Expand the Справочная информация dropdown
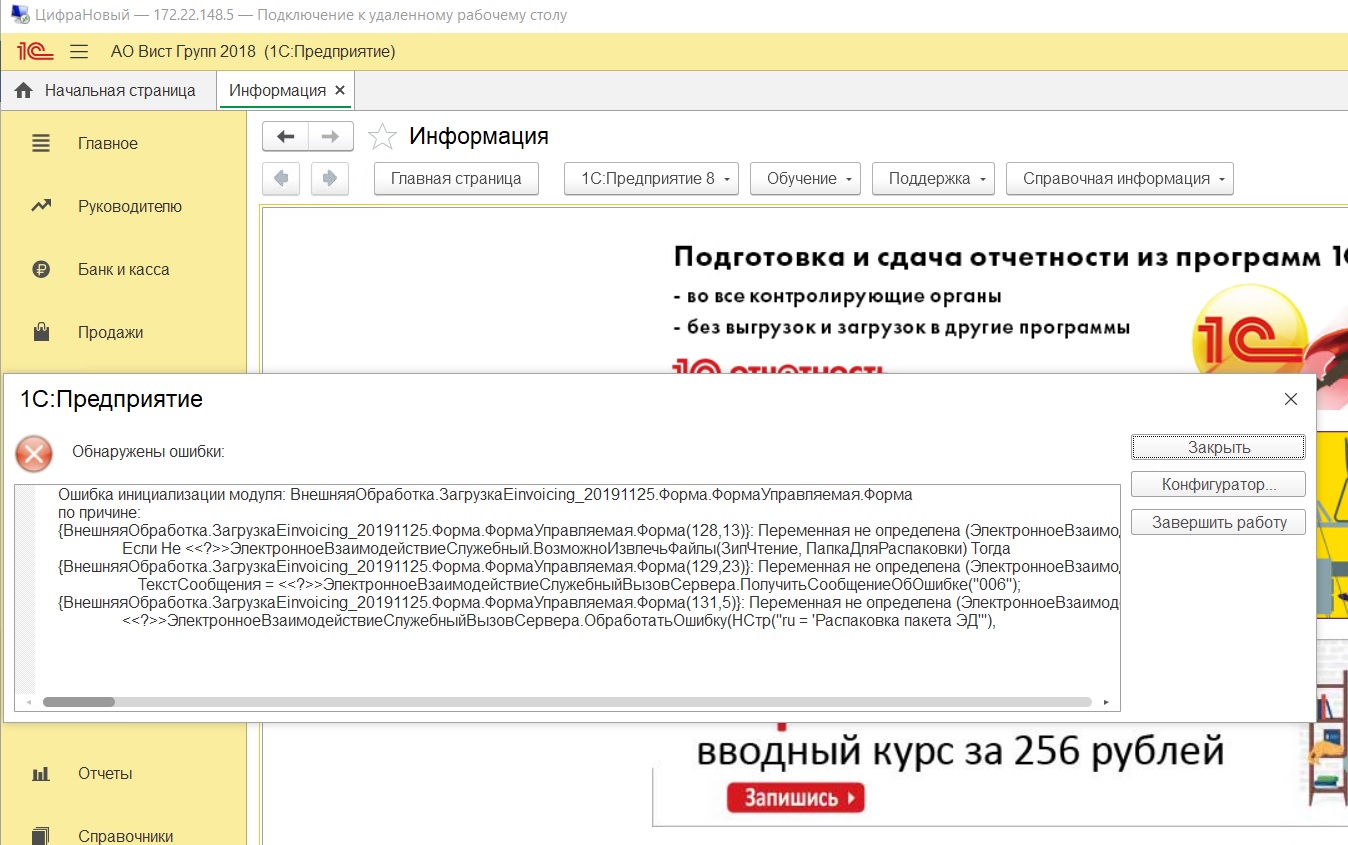The height and width of the screenshot is (845, 1348). tap(1120, 178)
